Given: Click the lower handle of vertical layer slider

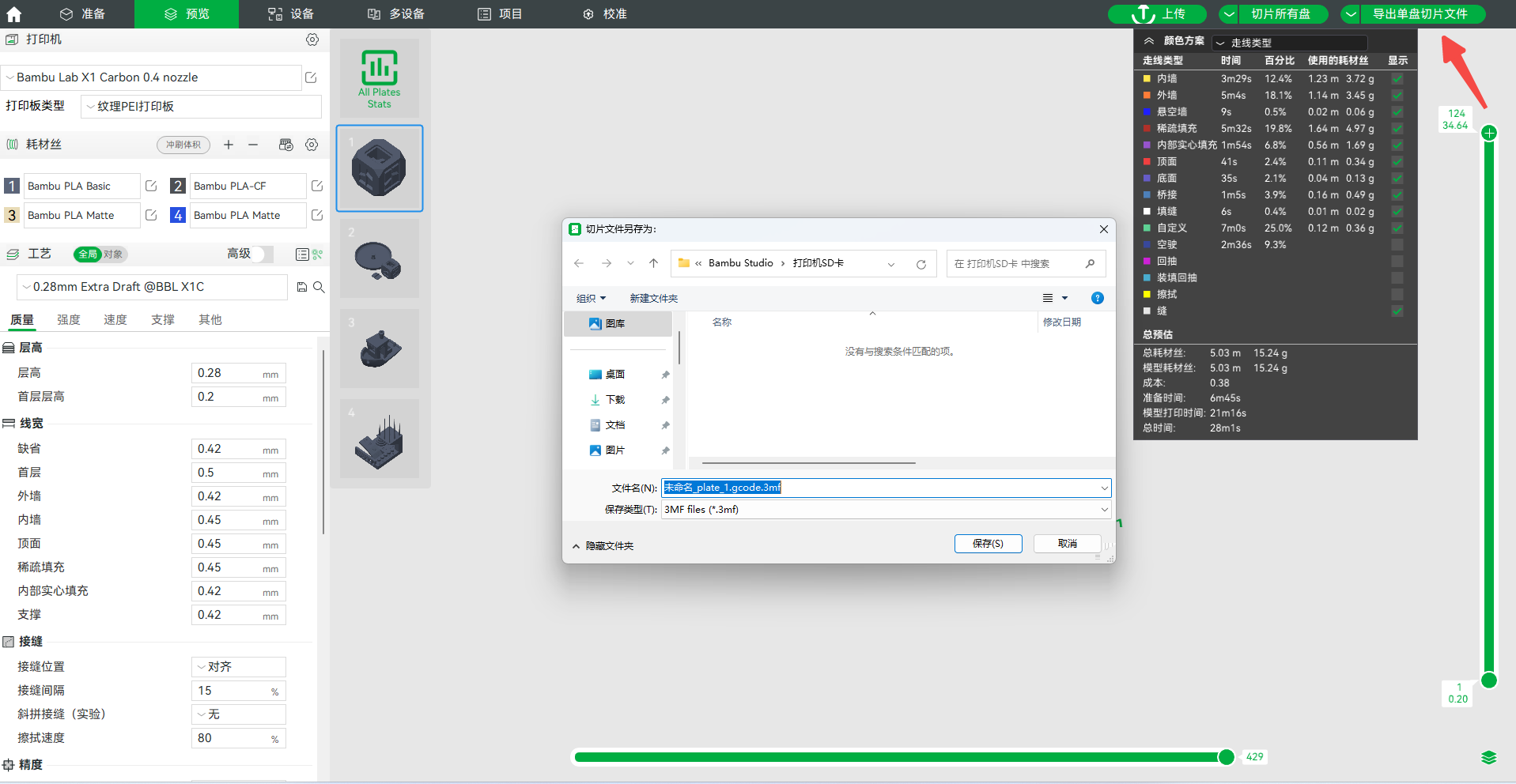Looking at the screenshot, I should [x=1489, y=680].
